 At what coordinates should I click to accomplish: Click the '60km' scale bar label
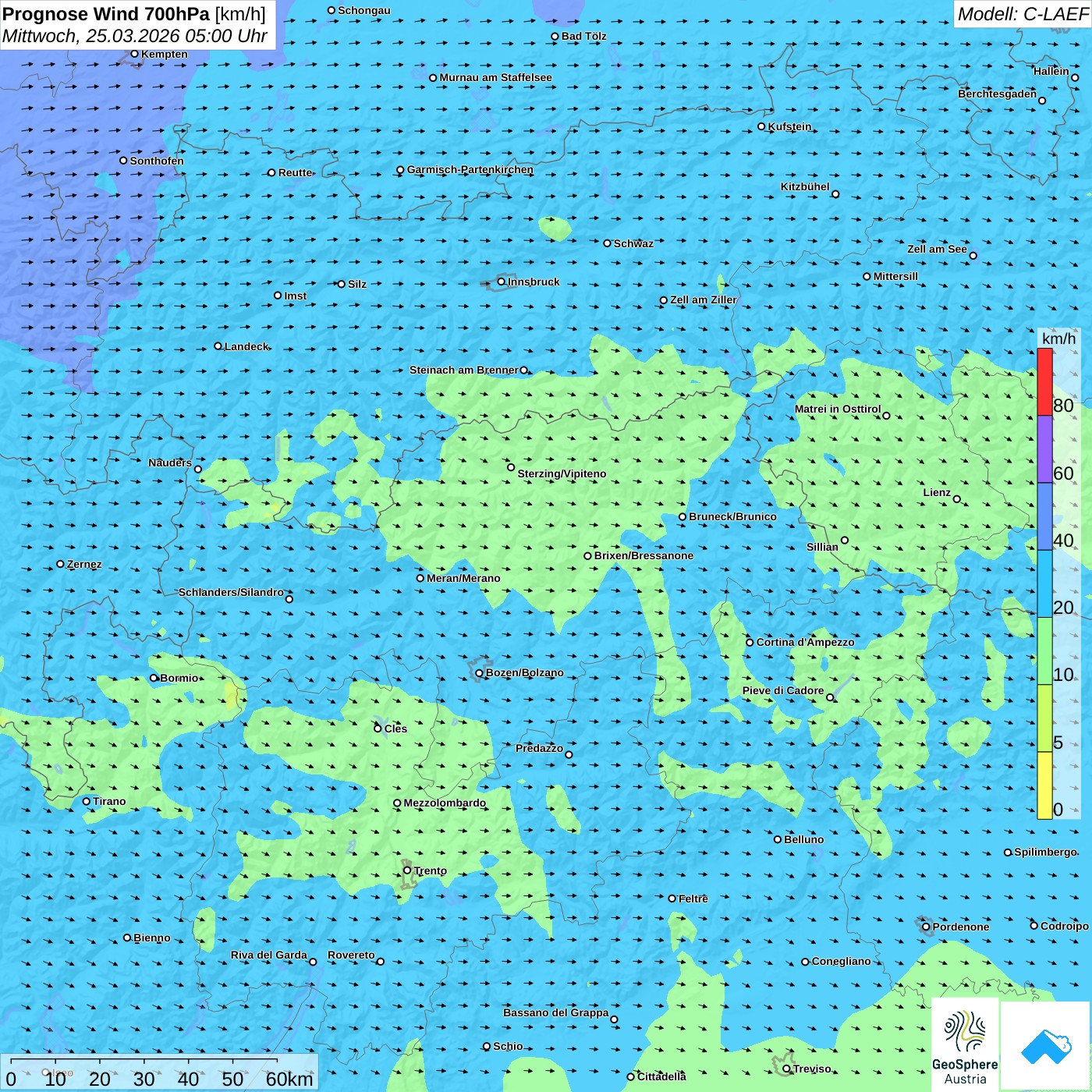289,1079
